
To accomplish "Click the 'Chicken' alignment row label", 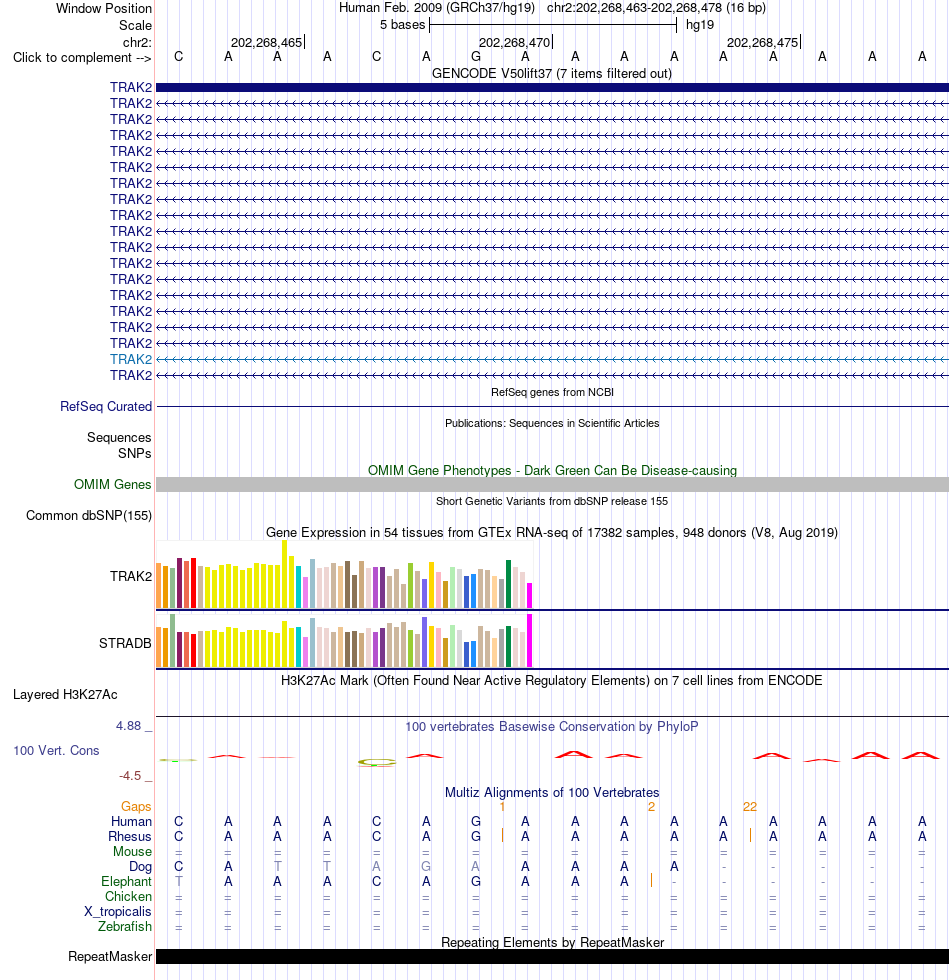I will (x=128, y=896).
